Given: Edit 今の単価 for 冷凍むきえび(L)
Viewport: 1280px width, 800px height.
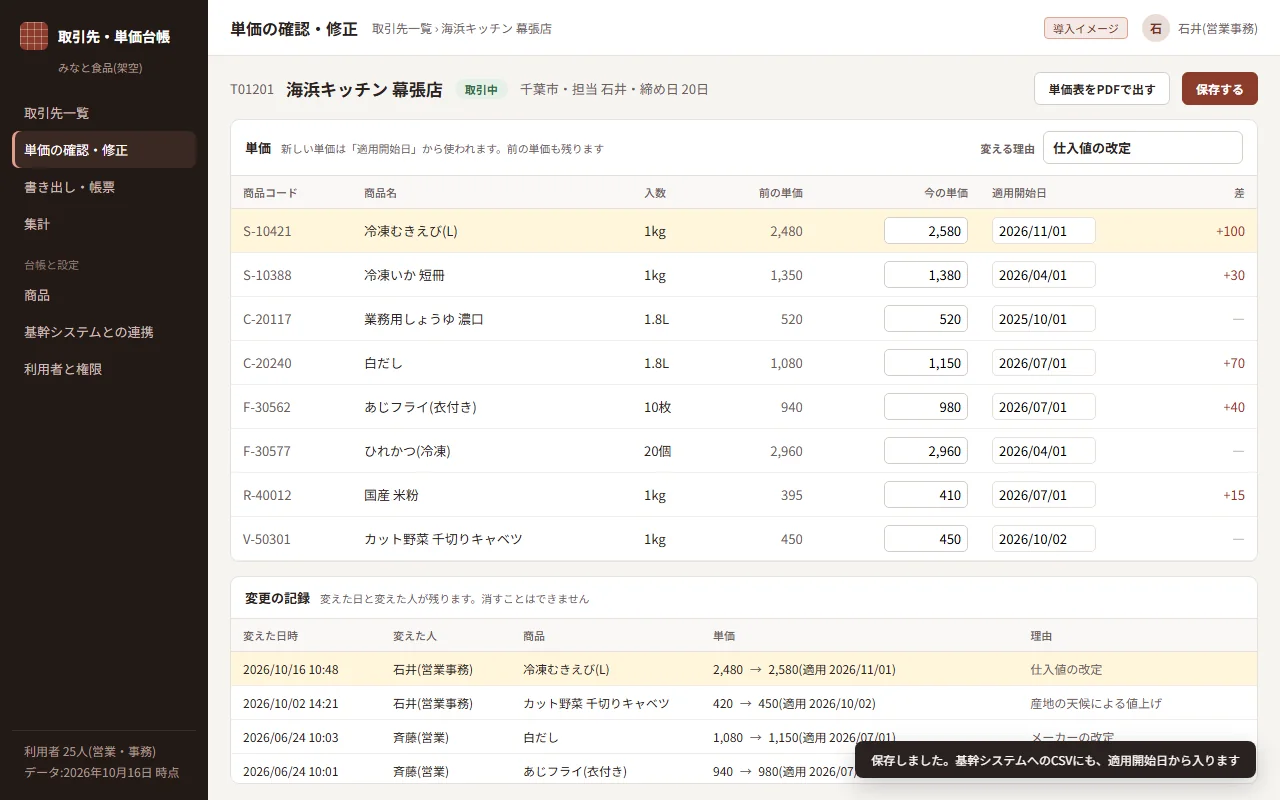Looking at the screenshot, I should (926, 231).
